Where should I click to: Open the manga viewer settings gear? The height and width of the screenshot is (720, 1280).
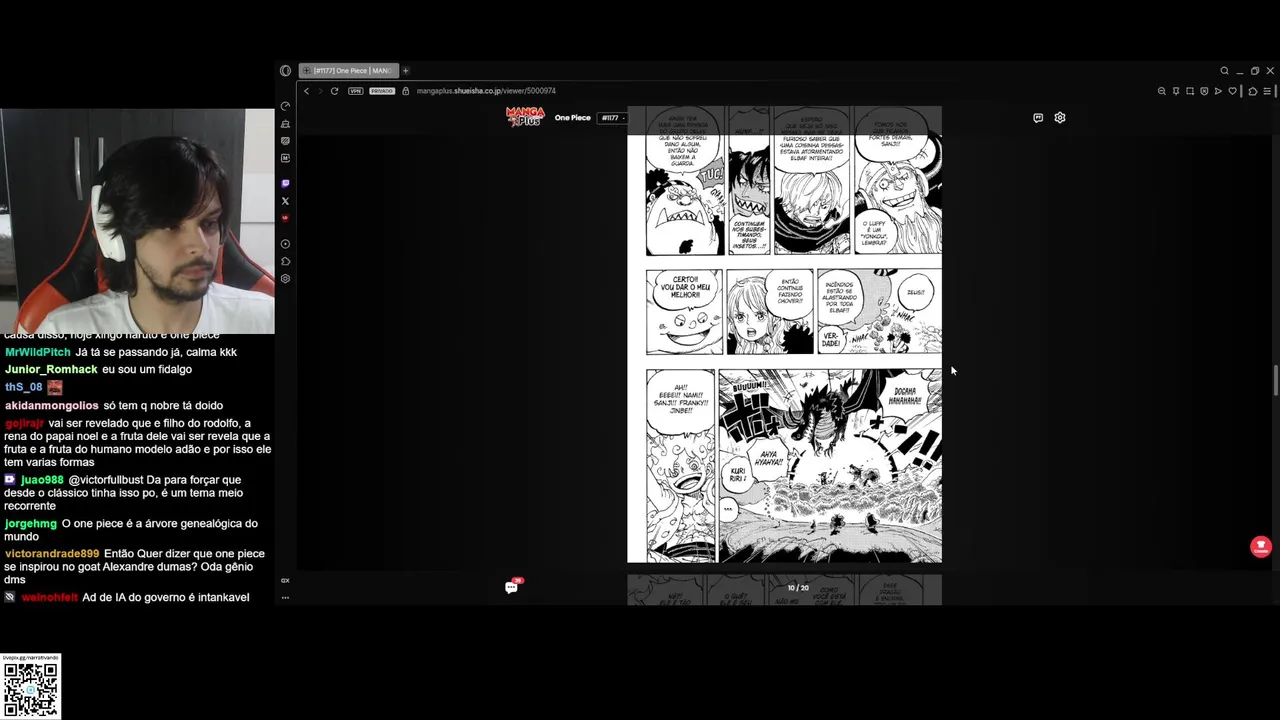1060,118
